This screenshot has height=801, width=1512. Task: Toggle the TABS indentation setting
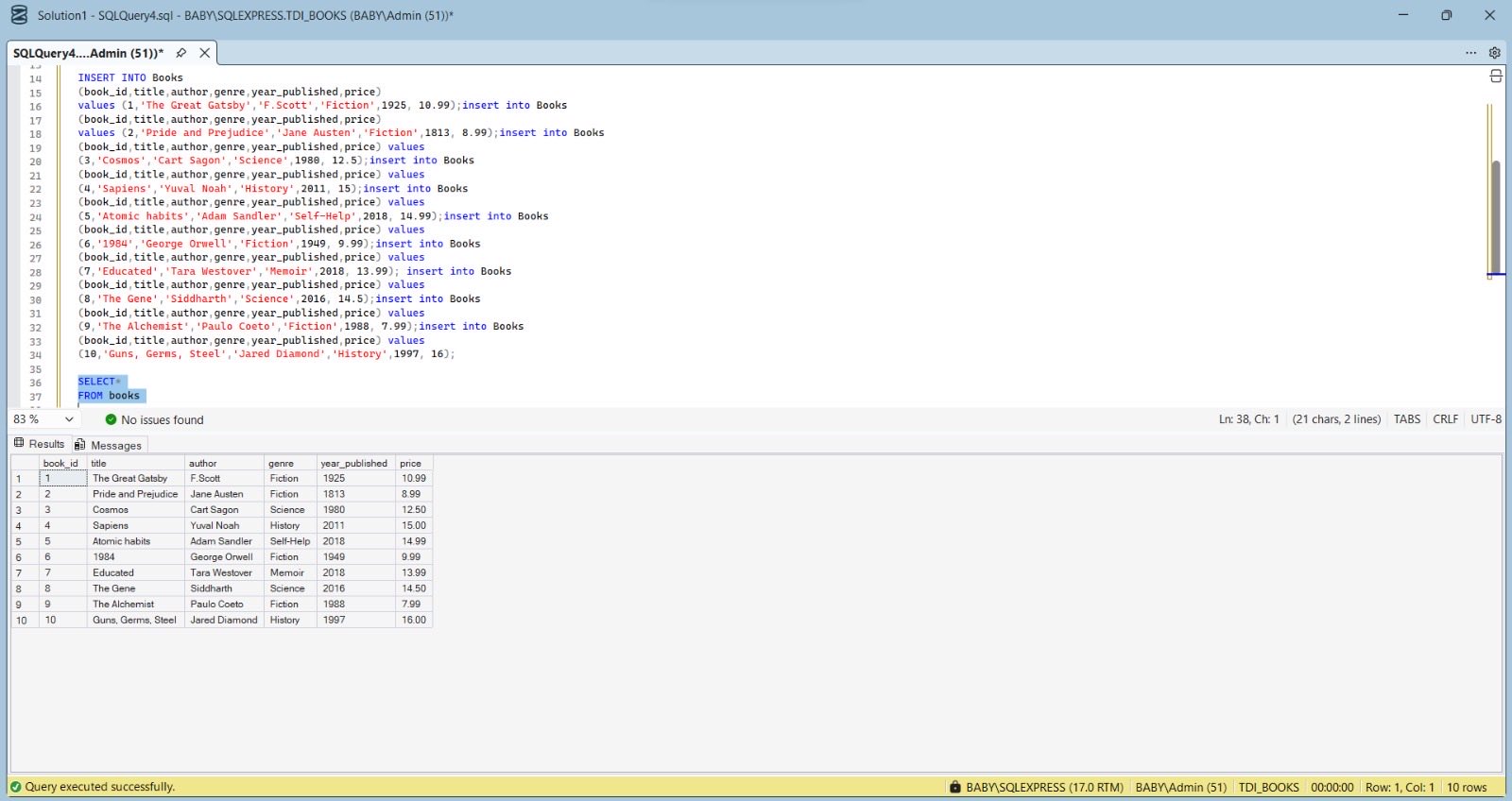click(x=1406, y=419)
